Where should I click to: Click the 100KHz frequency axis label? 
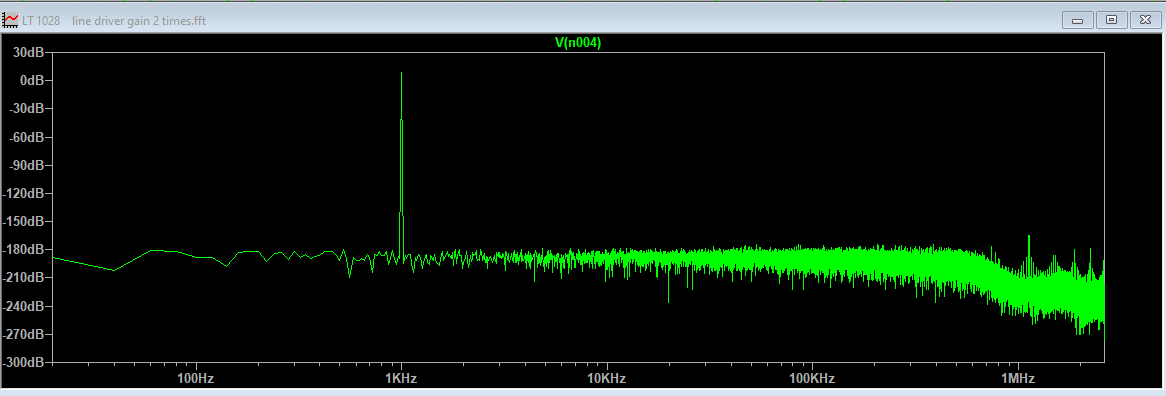pos(812,378)
